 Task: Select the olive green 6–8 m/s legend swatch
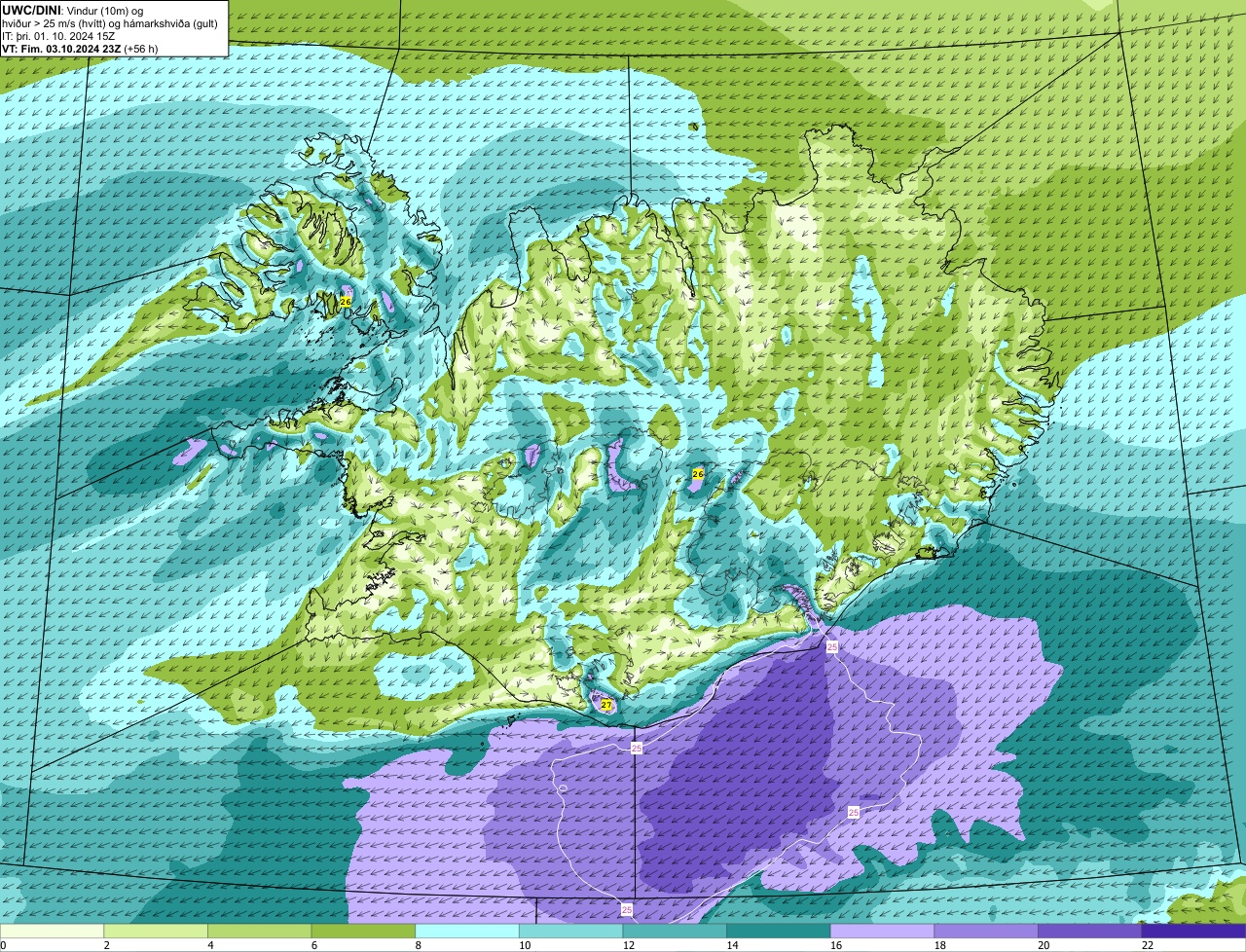pyautogui.click(x=363, y=932)
